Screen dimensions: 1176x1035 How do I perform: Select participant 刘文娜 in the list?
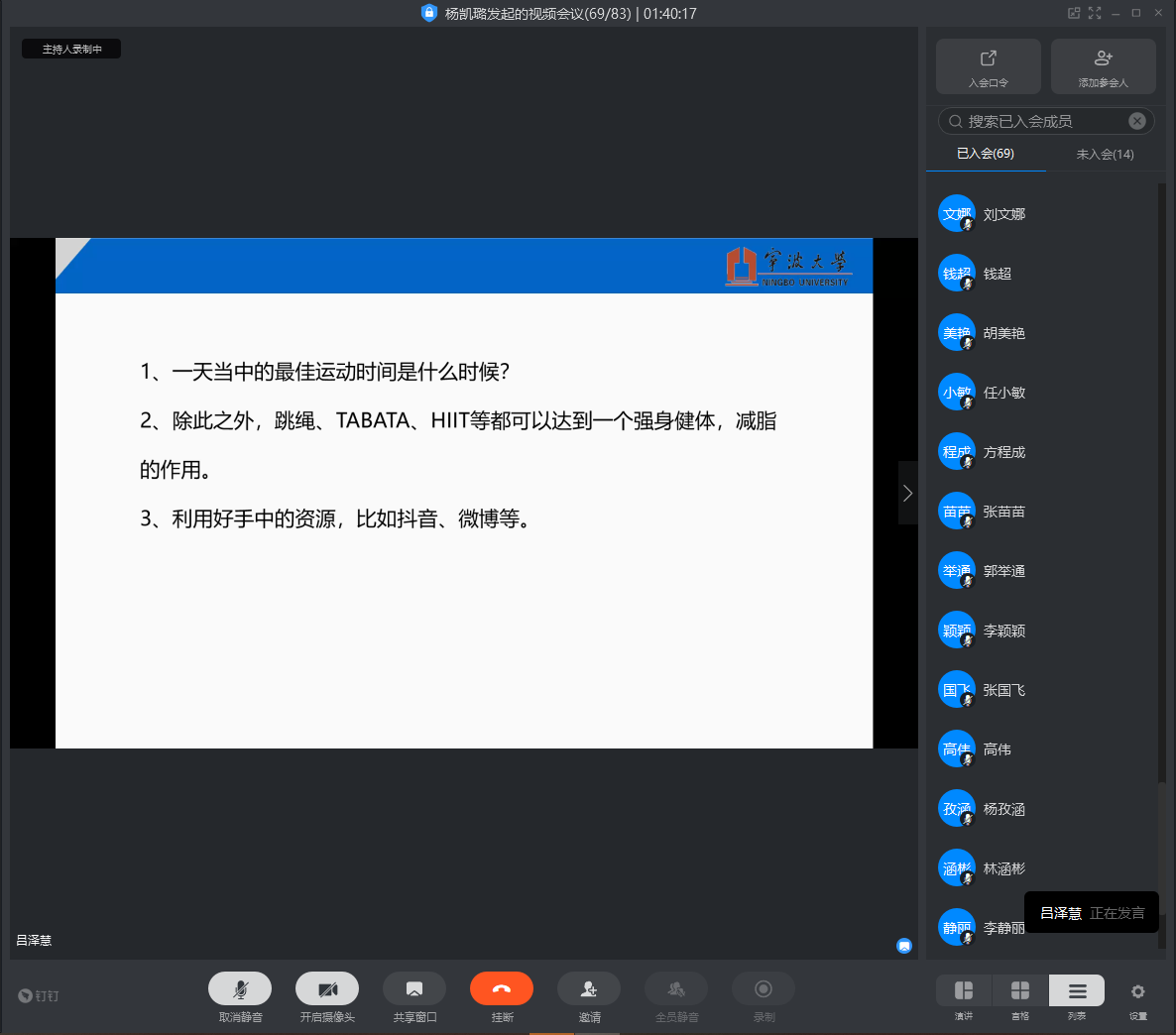click(x=1003, y=214)
